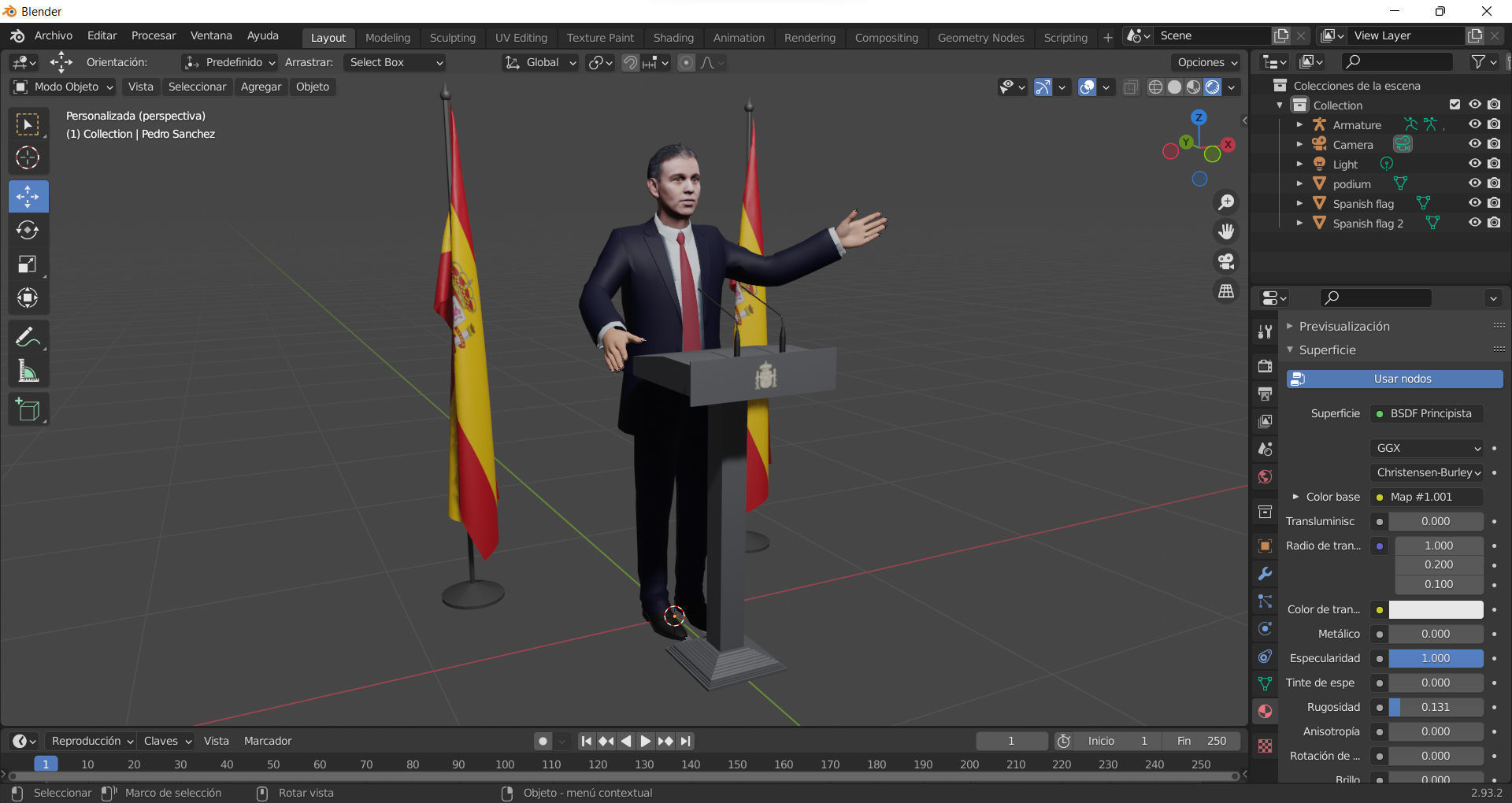Open the Texture properties tab

[1265, 746]
